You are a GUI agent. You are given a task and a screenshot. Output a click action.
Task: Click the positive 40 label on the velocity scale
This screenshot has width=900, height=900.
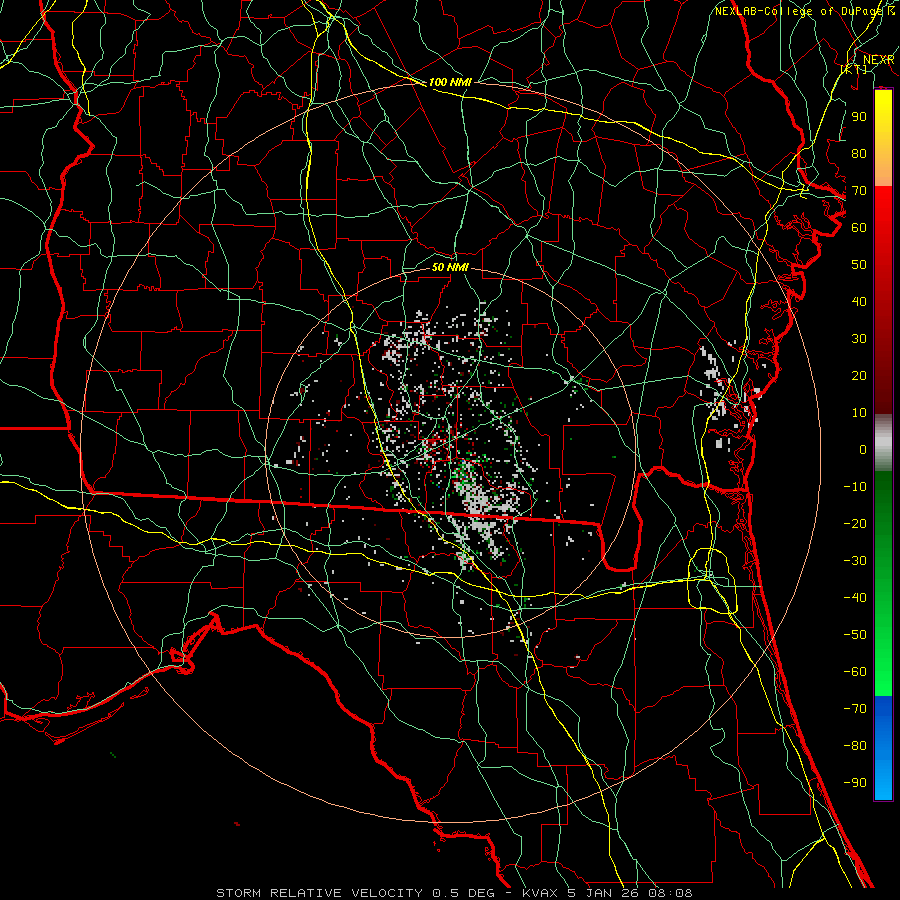coord(859,301)
